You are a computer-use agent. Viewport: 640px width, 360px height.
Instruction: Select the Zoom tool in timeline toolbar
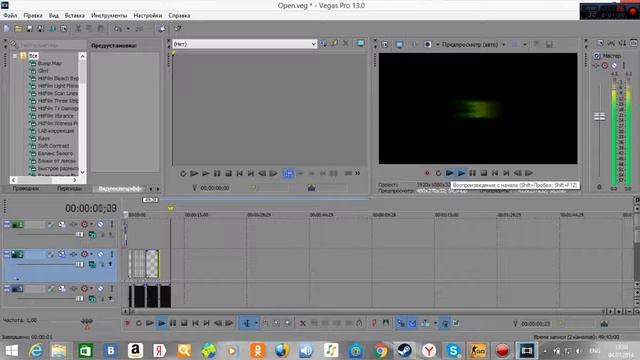288,323
